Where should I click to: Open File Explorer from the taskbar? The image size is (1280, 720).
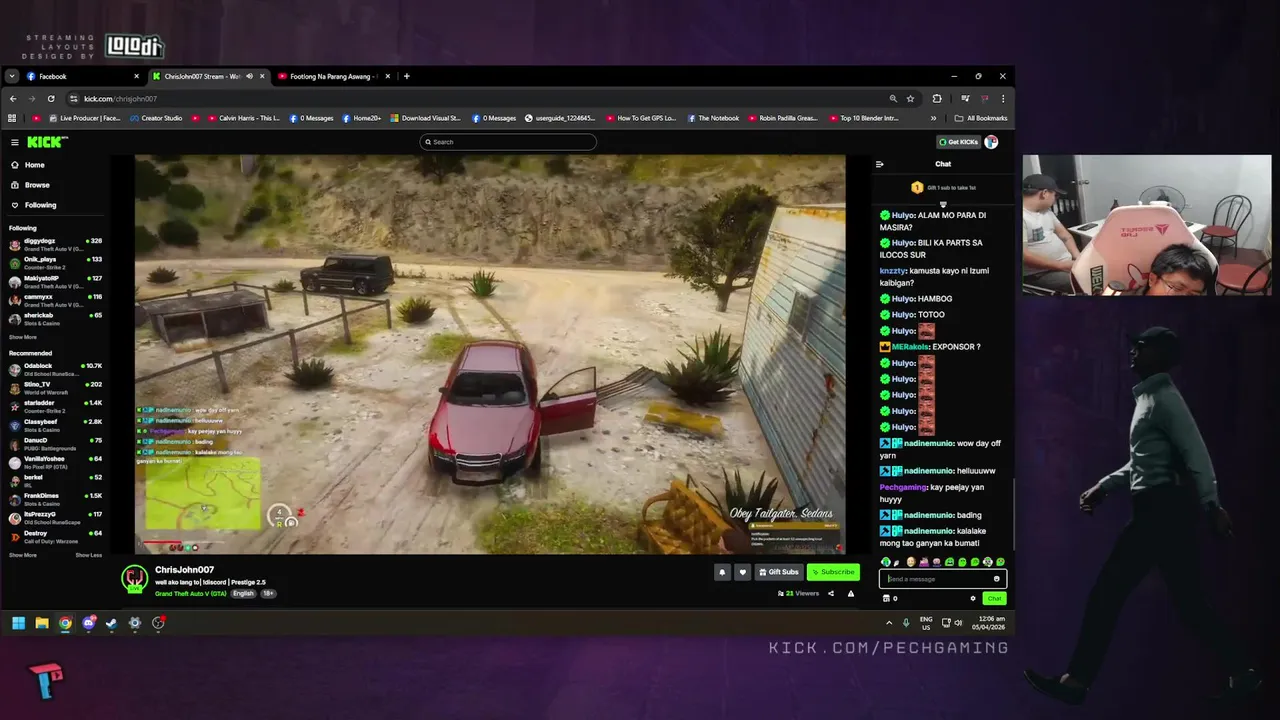pos(42,623)
